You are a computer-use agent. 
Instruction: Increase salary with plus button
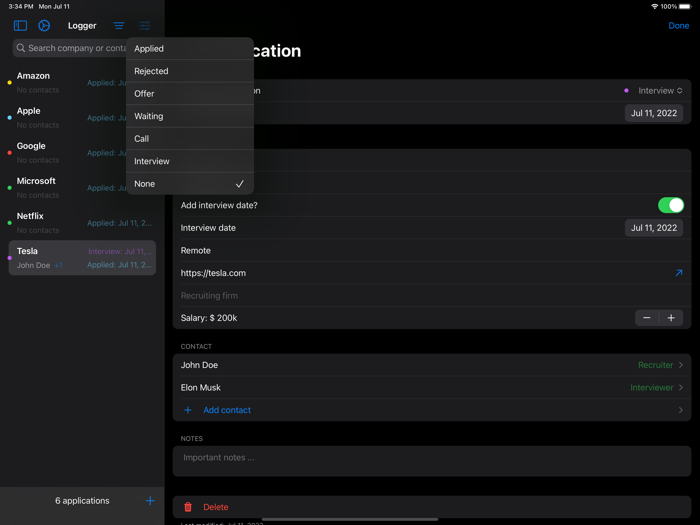click(x=671, y=318)
